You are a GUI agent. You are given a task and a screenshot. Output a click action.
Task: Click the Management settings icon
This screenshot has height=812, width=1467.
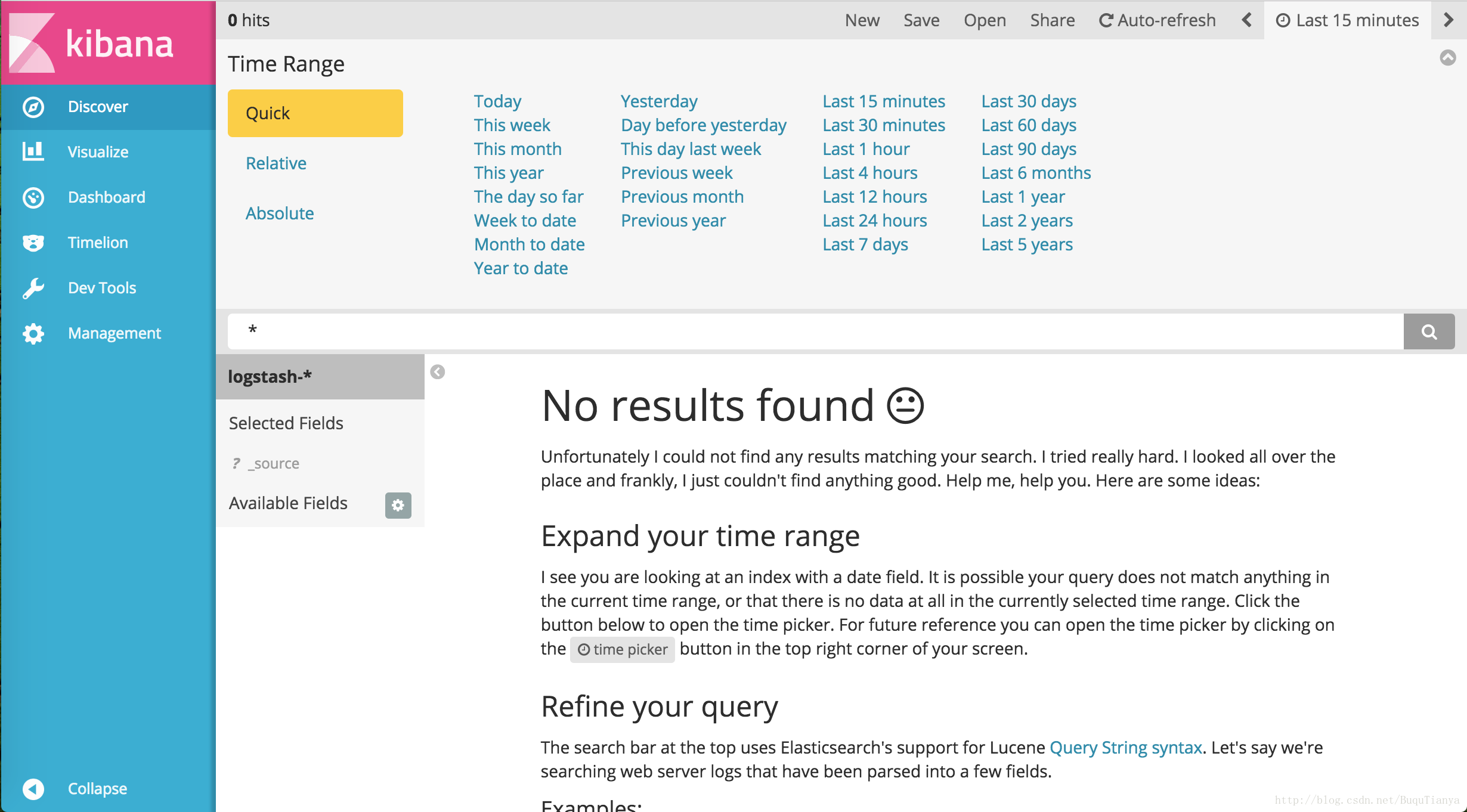(33, 333)
